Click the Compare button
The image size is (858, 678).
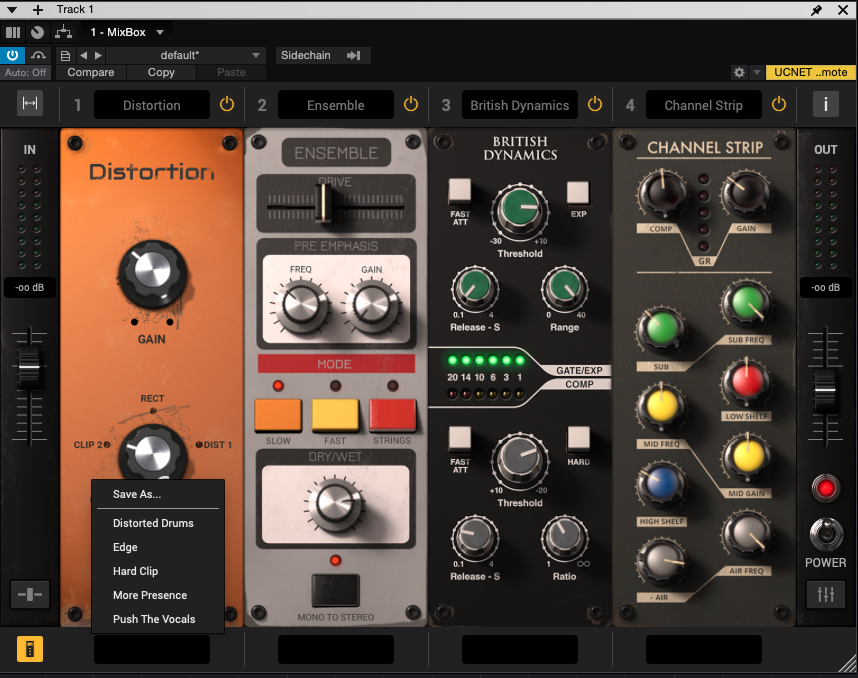pos(91,72)
